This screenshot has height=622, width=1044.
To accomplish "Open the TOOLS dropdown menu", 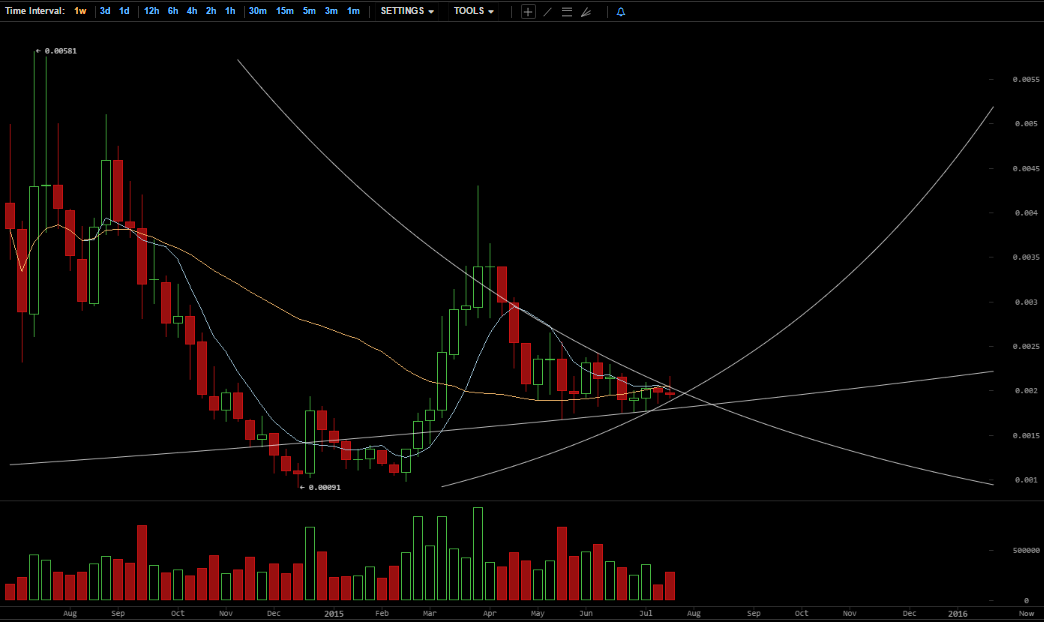I will pos(473,11).
